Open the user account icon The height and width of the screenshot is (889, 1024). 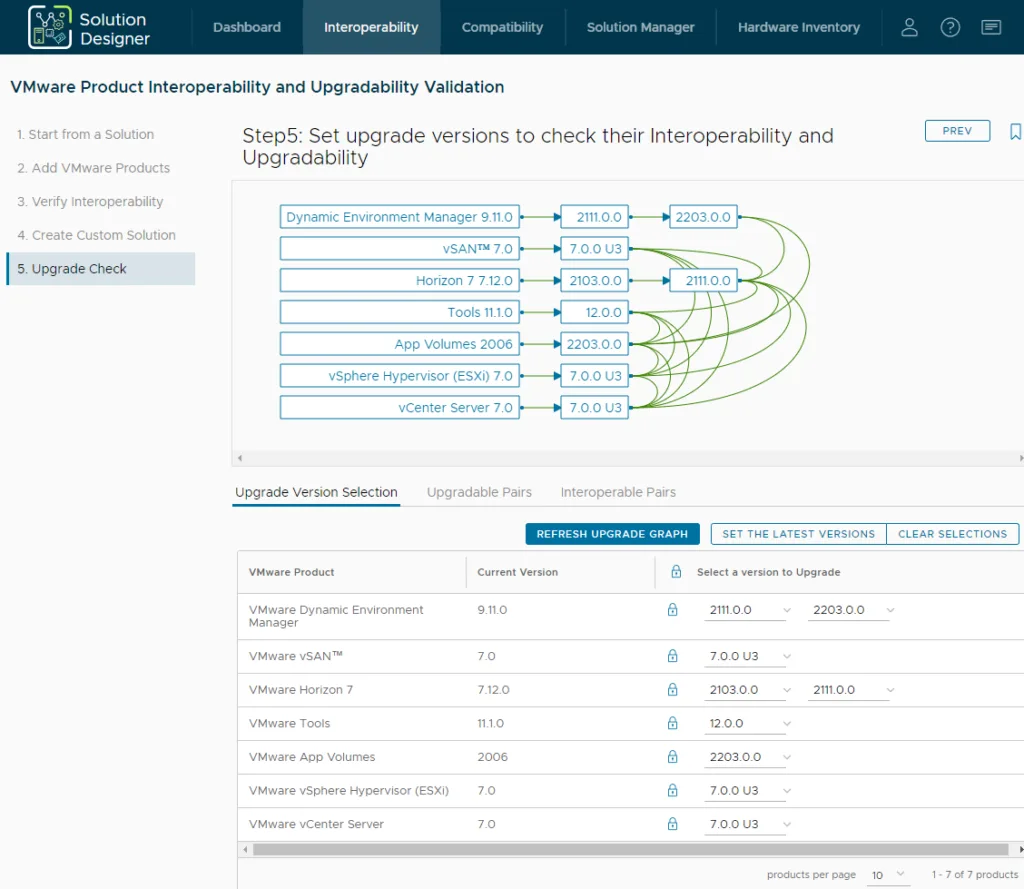tap(909, 27)
